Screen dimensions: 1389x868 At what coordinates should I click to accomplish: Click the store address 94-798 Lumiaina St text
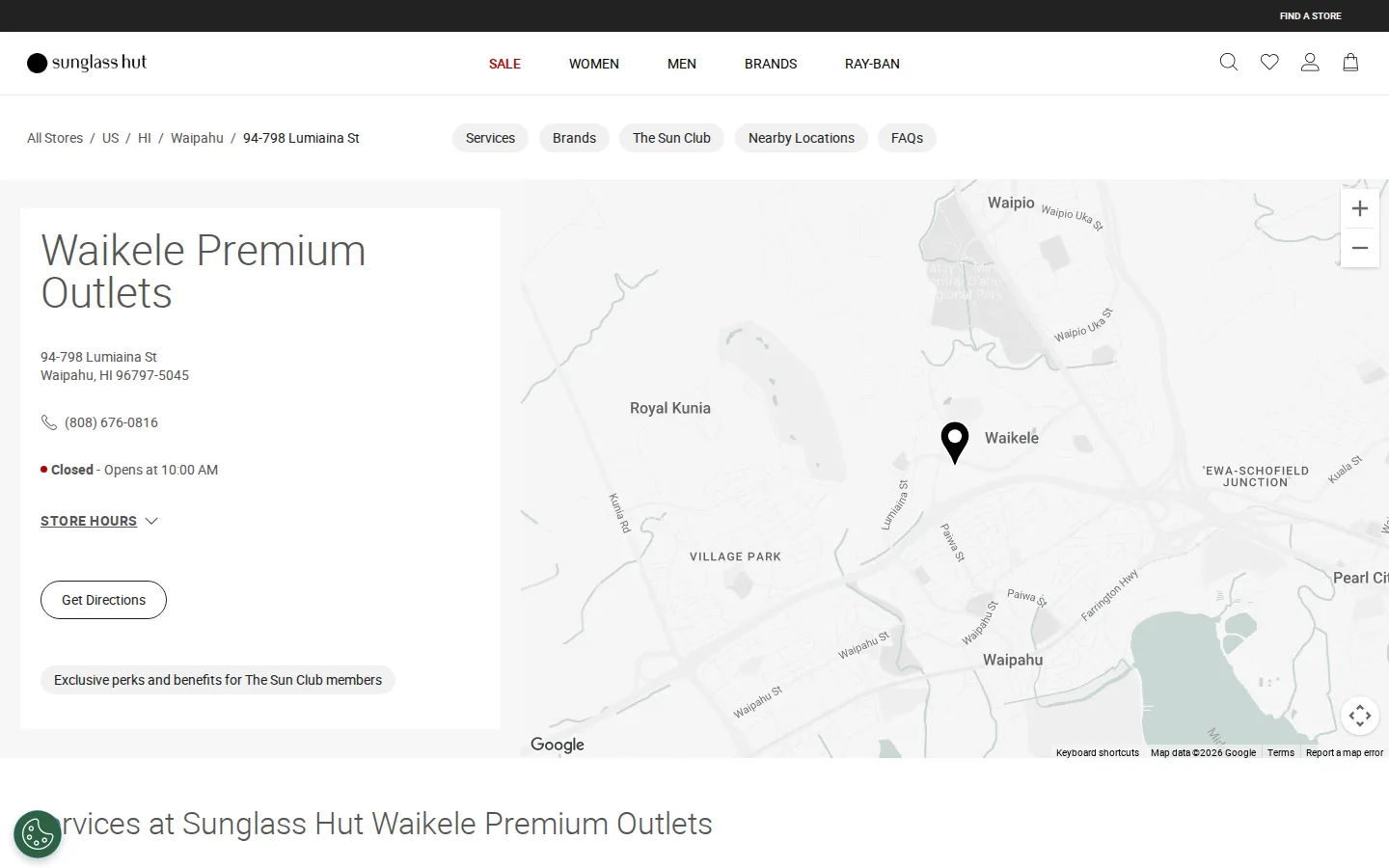(98, 357)
